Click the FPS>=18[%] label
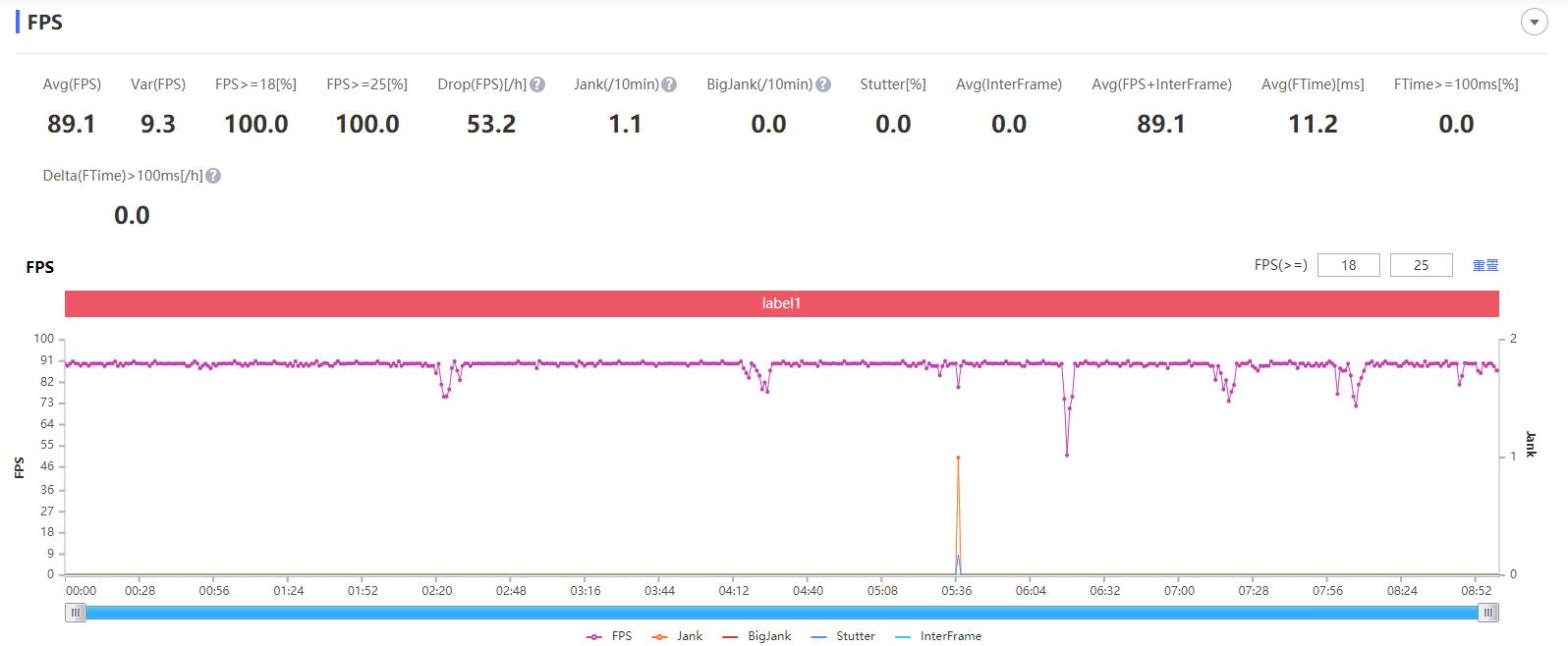This screenshot has width=1568, height=646. [x=255, y=84]
